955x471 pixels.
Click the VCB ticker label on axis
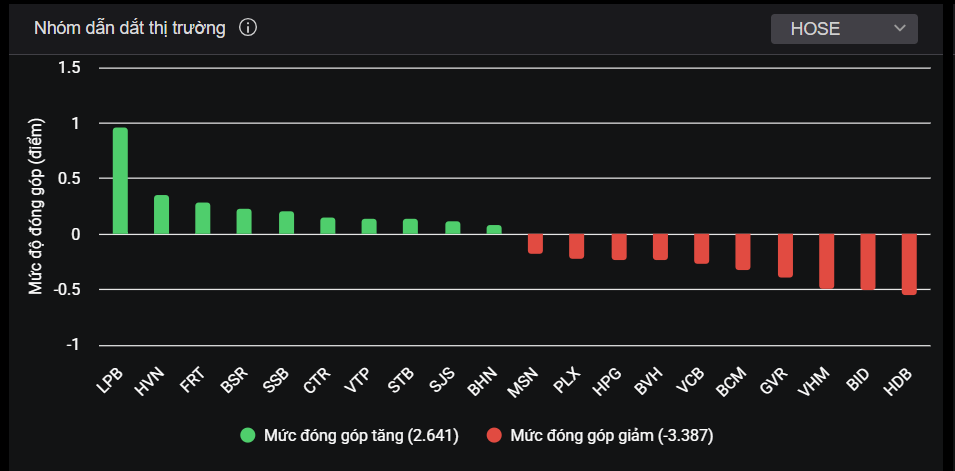pos(690,383)
